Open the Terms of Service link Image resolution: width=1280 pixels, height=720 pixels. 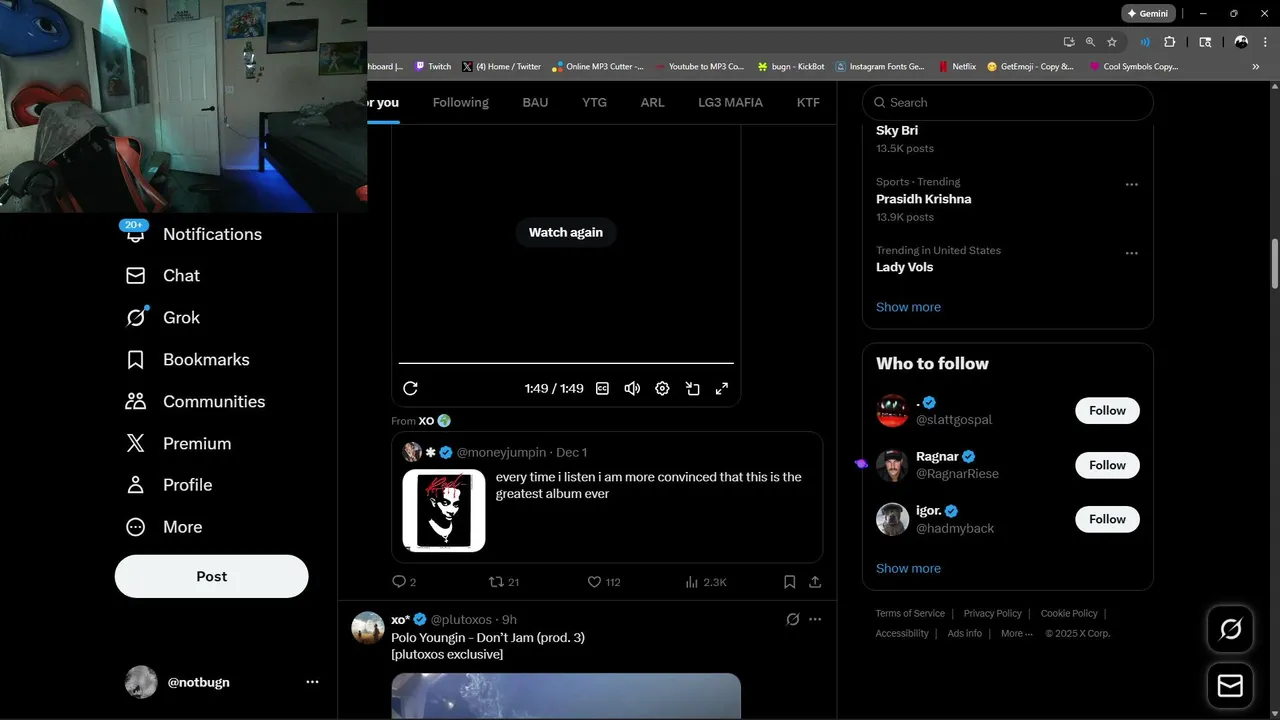[910, 613]
